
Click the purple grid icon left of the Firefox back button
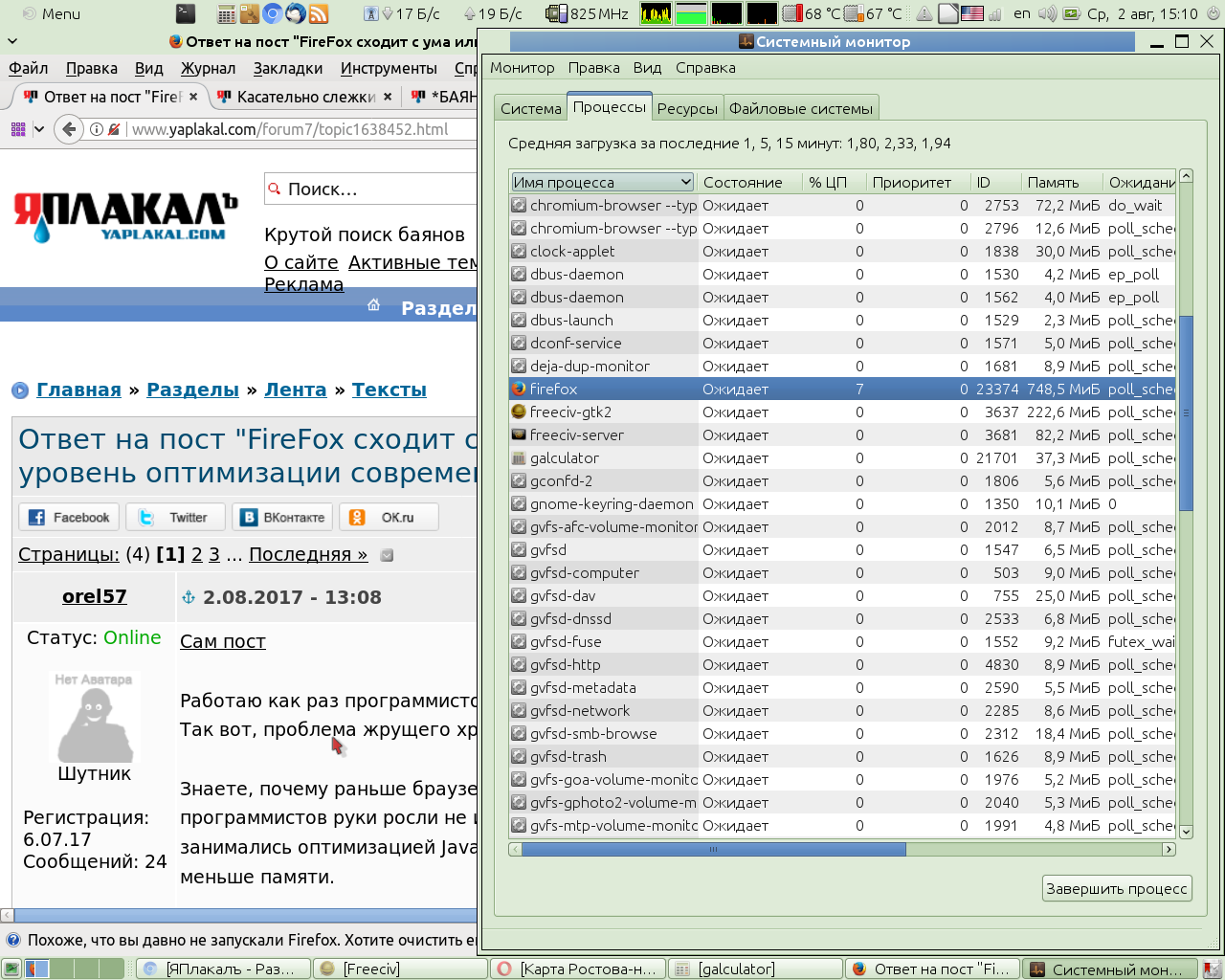pos(18,129)
